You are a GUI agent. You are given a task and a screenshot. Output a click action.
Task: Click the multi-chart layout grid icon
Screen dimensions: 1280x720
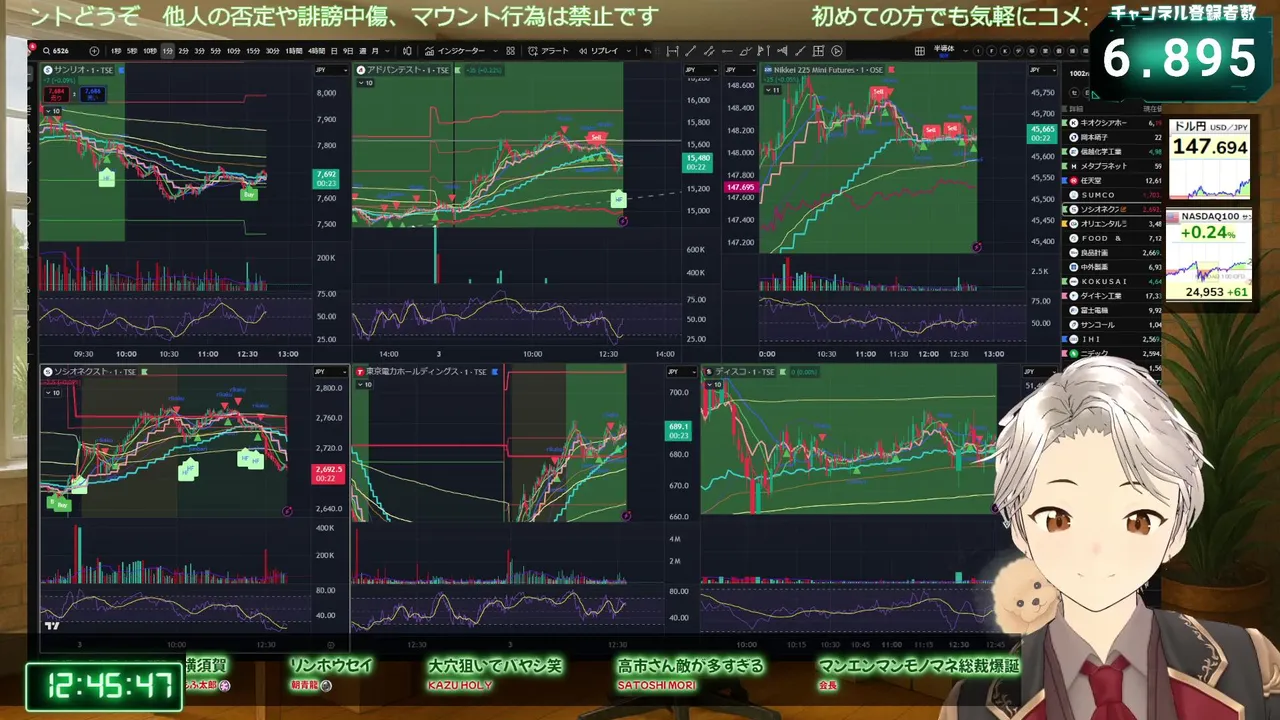pos(818,51)
